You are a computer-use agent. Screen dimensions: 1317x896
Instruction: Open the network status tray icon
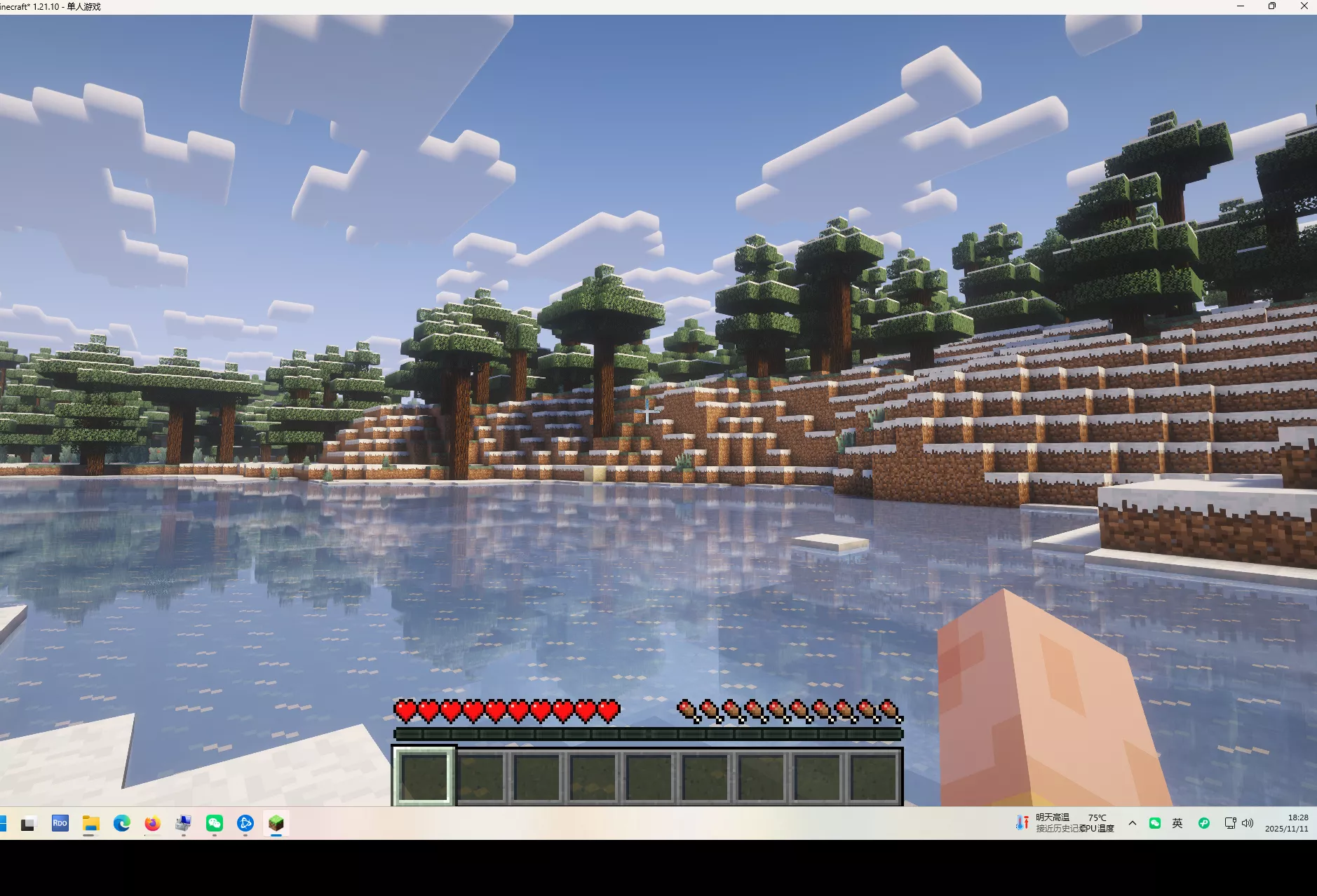pos(1229,823)
